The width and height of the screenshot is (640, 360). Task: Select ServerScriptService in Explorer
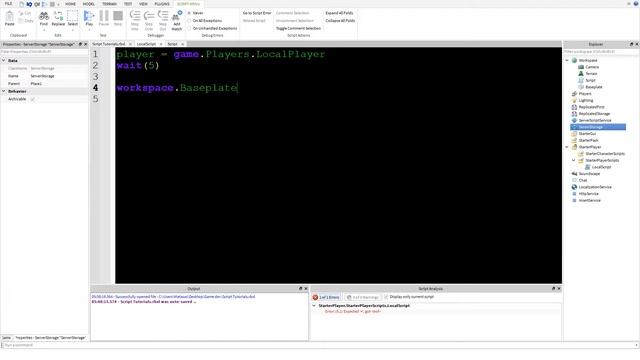[595, 120]
